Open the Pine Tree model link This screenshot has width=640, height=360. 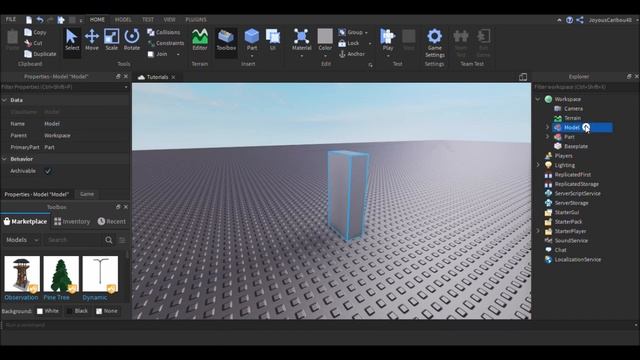point(56,298)
